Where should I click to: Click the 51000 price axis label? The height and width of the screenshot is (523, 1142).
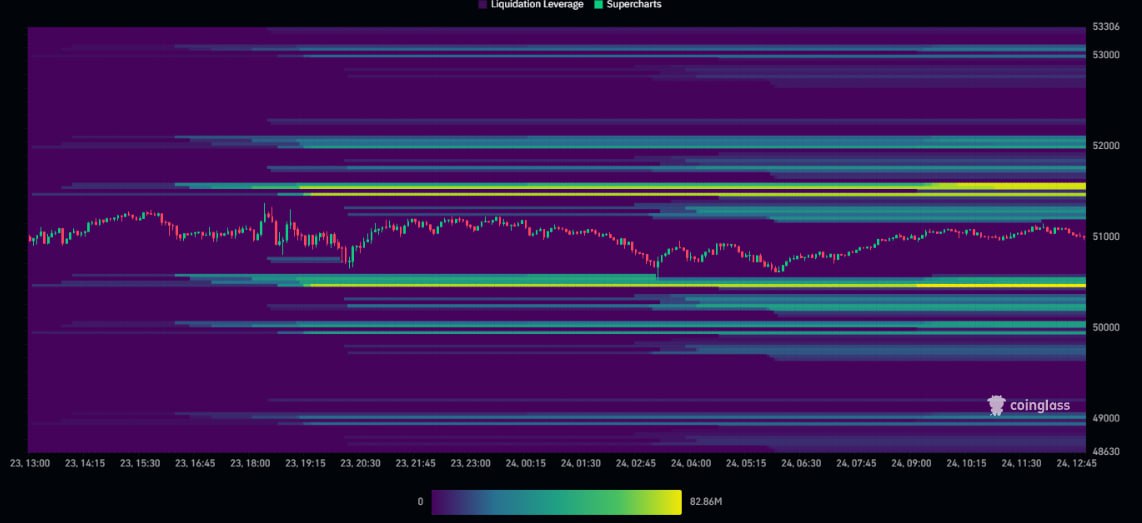tap(1105, 237)
